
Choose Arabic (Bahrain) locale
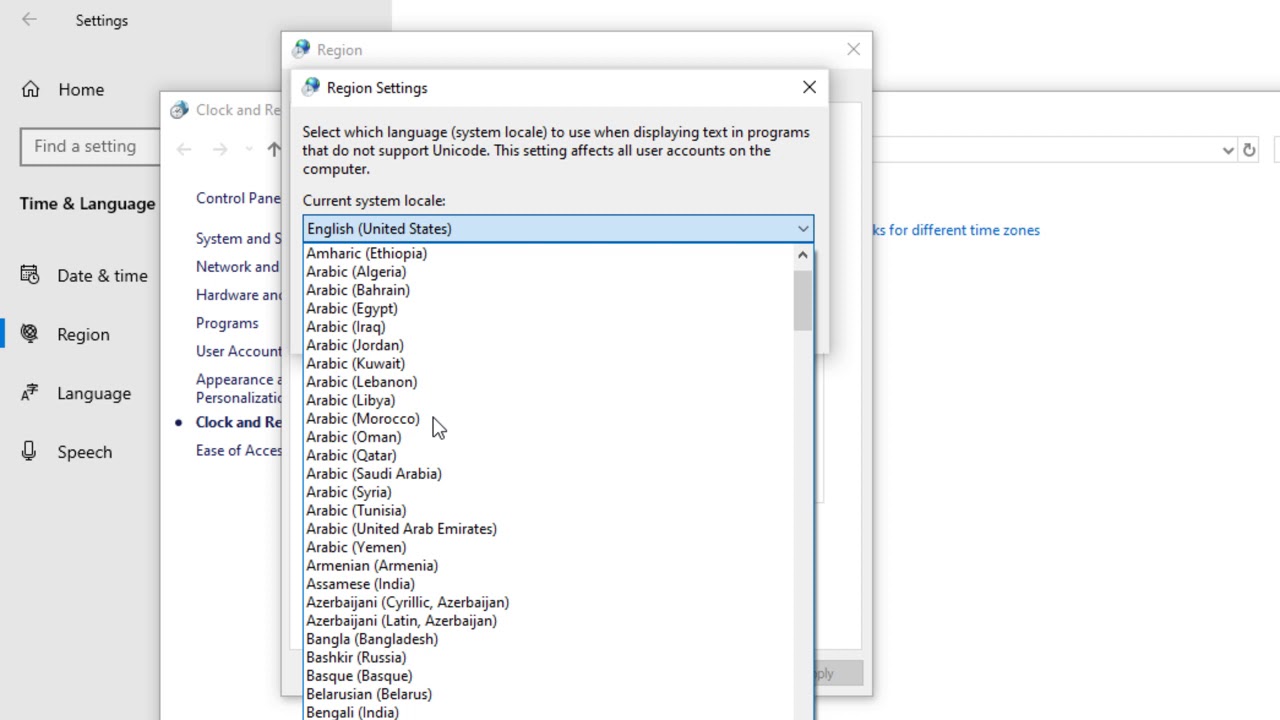coord(548,290)
